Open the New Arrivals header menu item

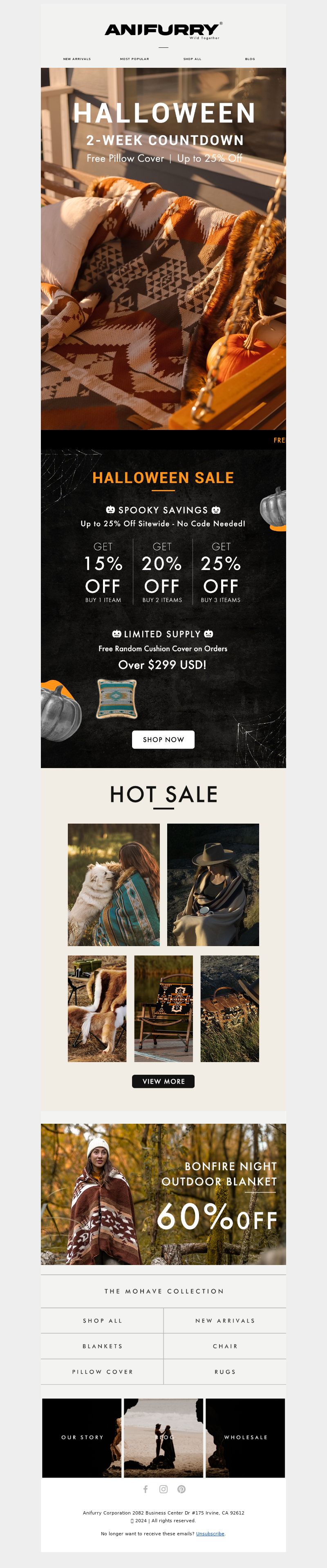click(77, 59)
